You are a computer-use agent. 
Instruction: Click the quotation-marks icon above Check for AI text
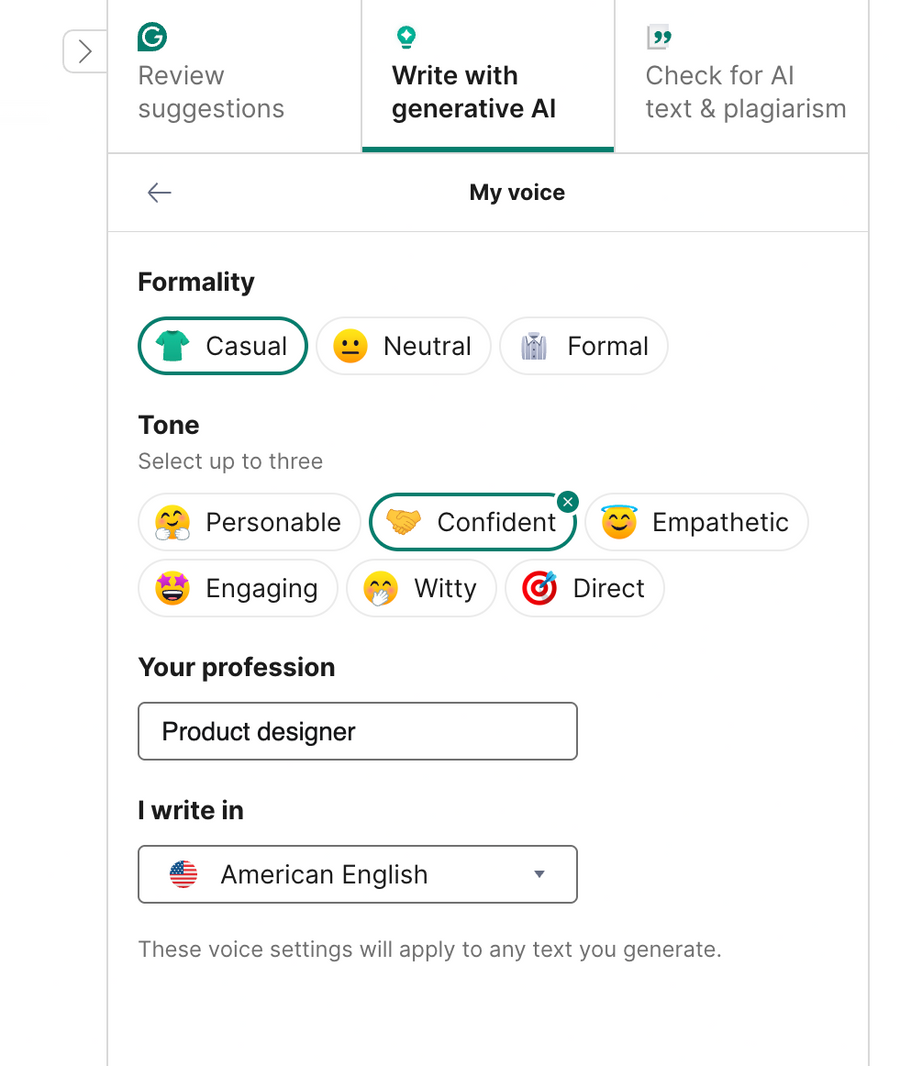[x=659, y=36]
